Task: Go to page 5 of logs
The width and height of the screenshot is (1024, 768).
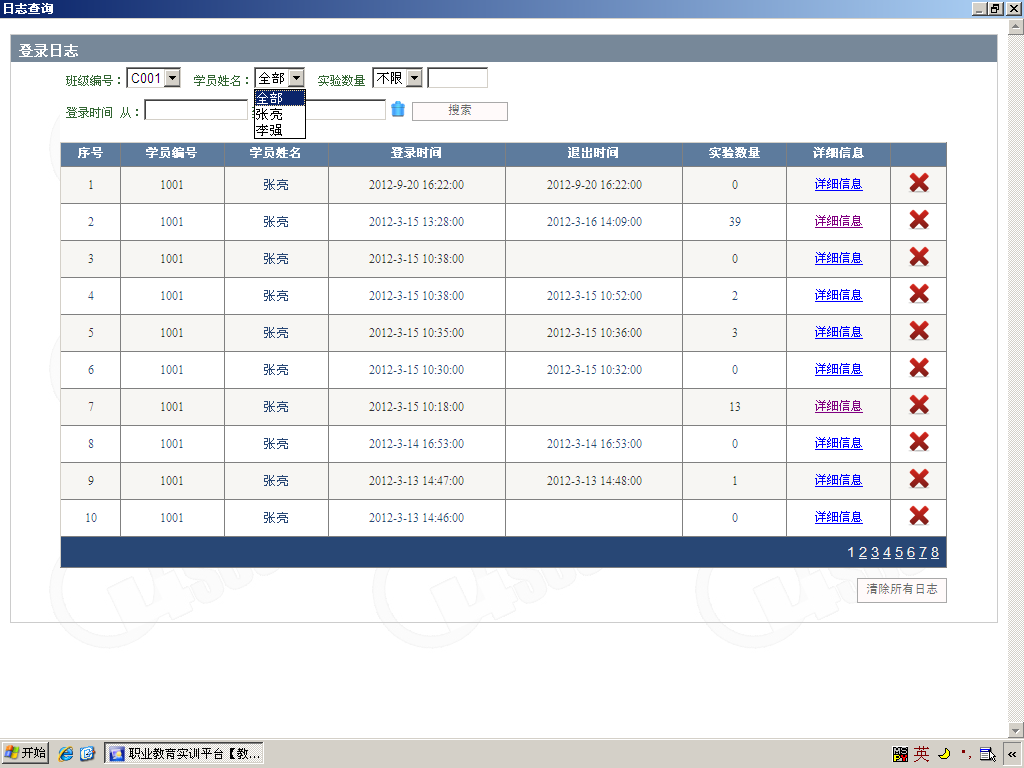Action: [899, 552]
